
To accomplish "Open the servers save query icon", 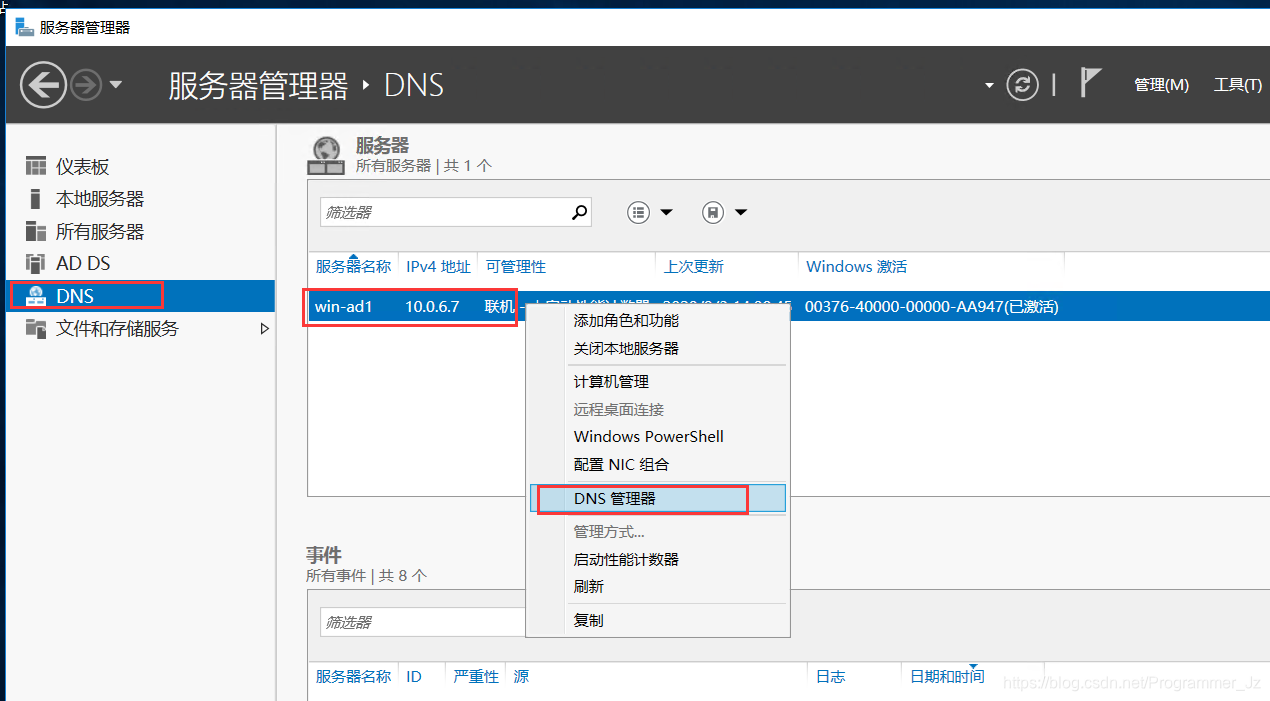I will point(712,212).
